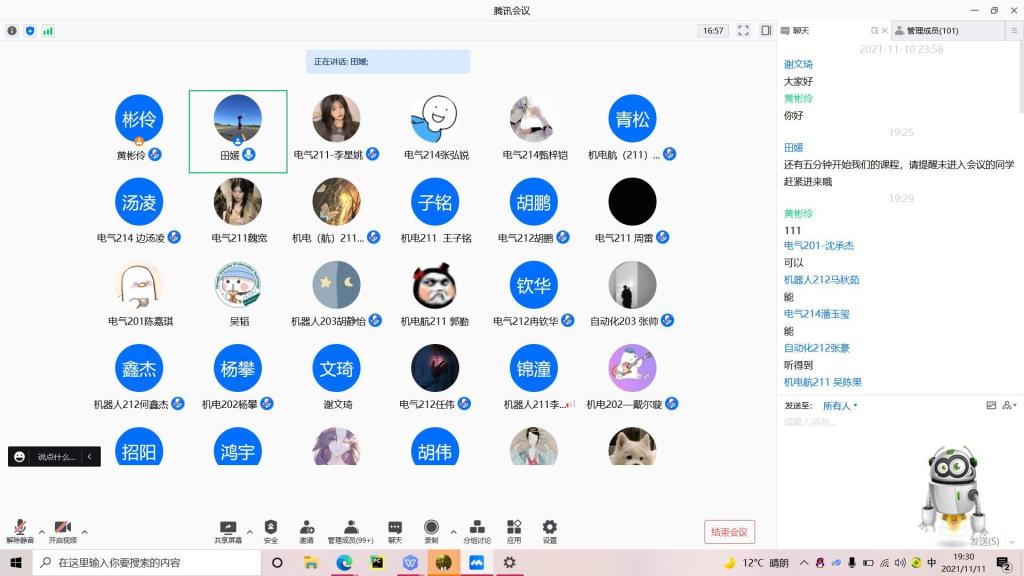Turn on camera with 开启视频

click(62, 529)
